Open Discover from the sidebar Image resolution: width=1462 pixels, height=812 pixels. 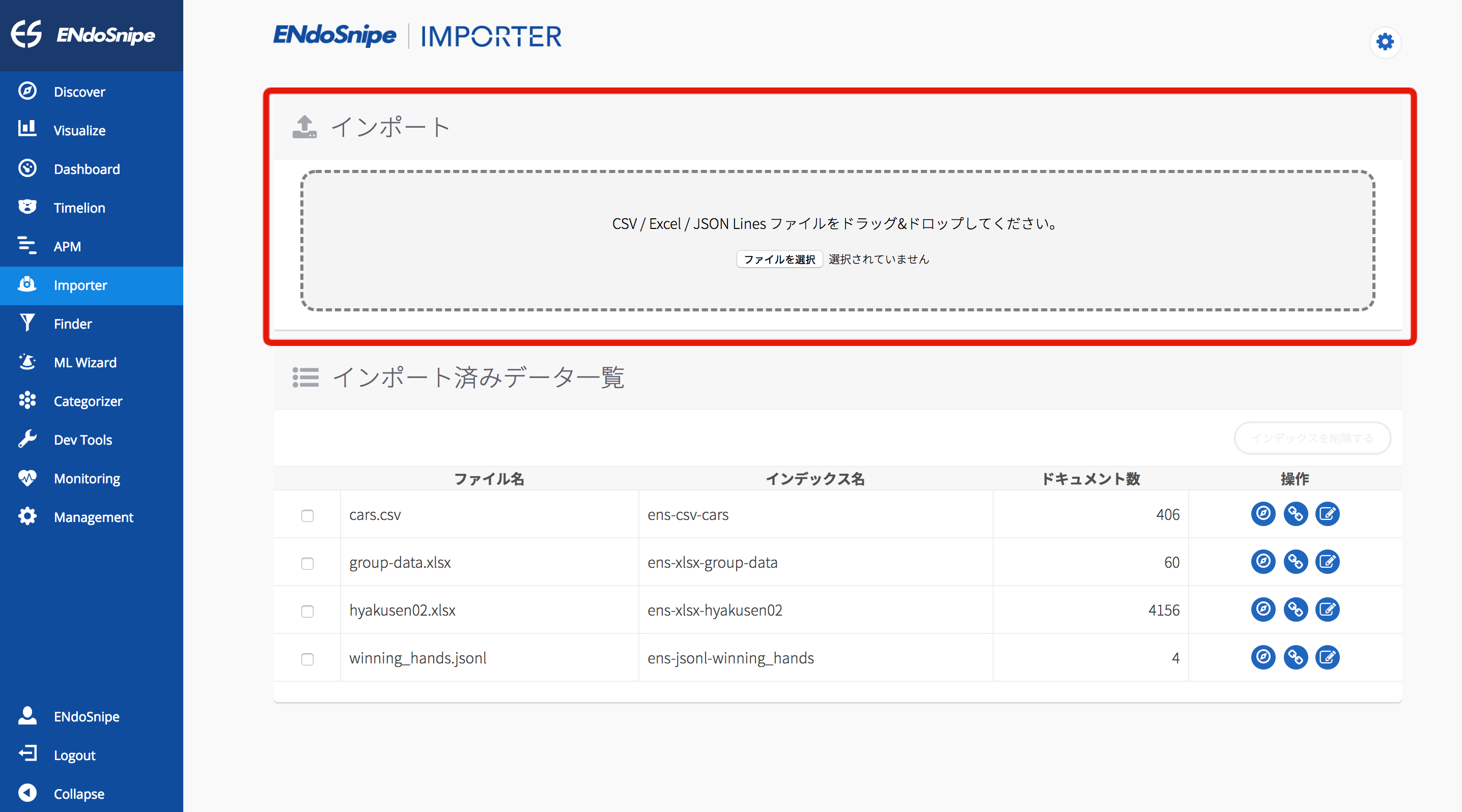point(92,91)
